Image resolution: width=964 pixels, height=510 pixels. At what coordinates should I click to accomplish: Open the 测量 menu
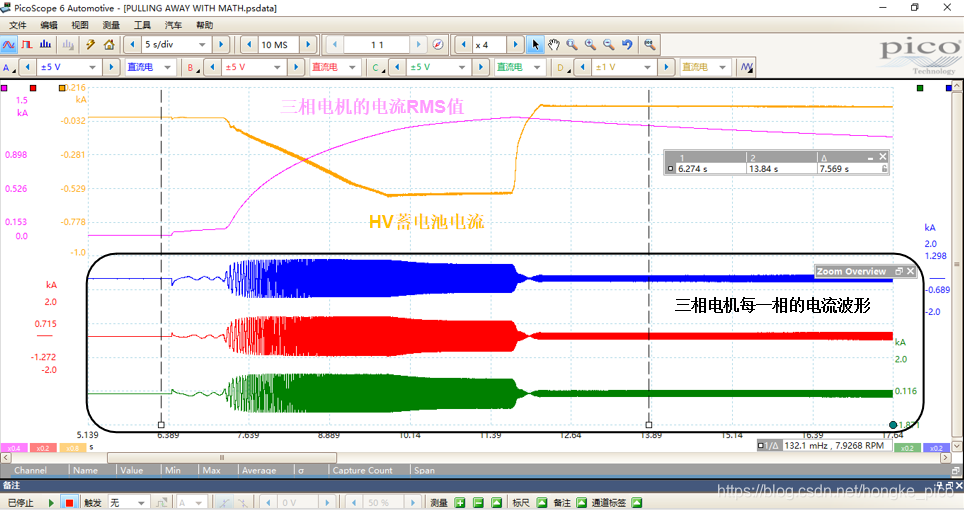[x=111, y=25]
